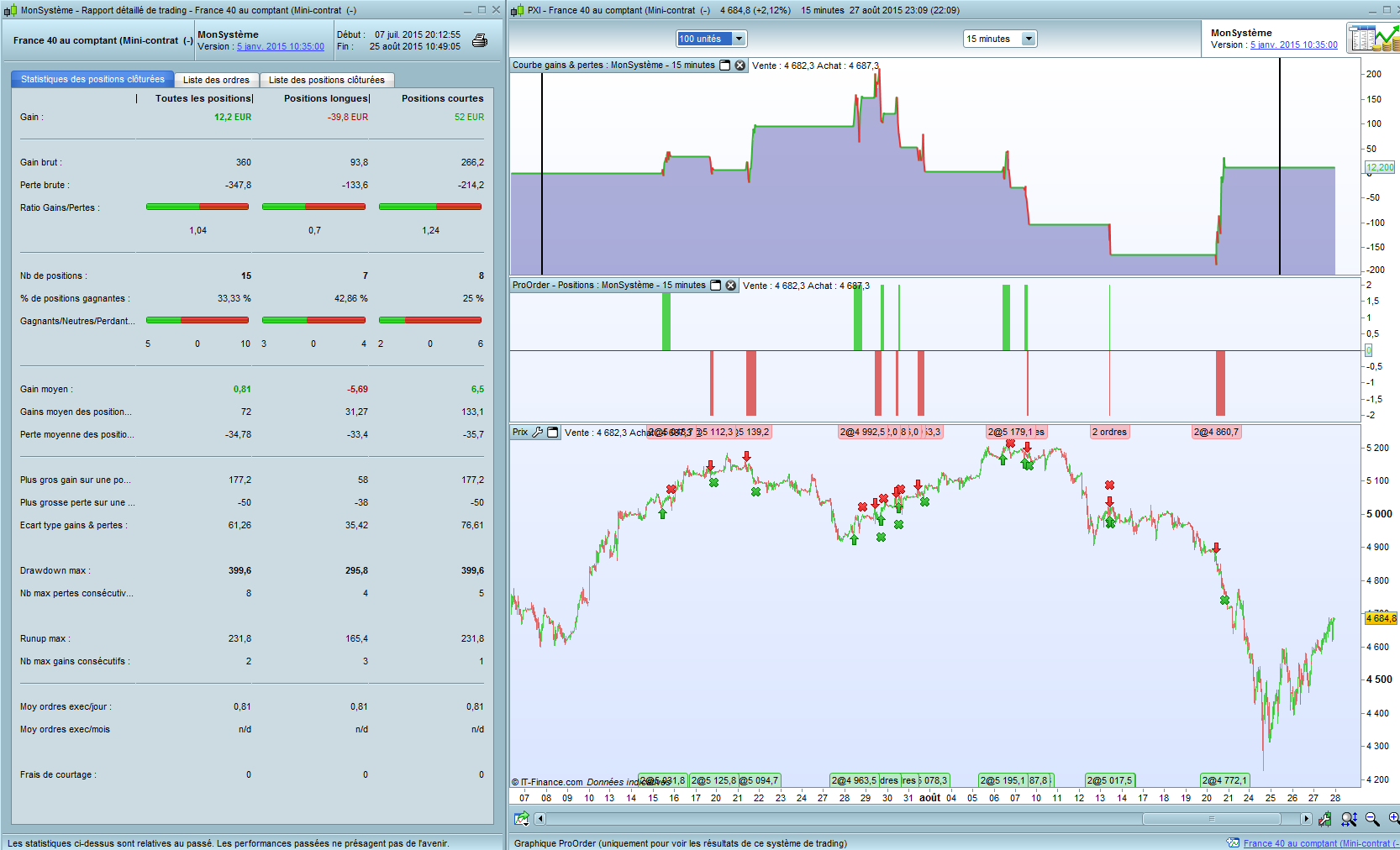The height and width of the screenshot is (850, 1400).
Task: Click the horizontal chart scrollbar thumb
Action: point(1211,819)
